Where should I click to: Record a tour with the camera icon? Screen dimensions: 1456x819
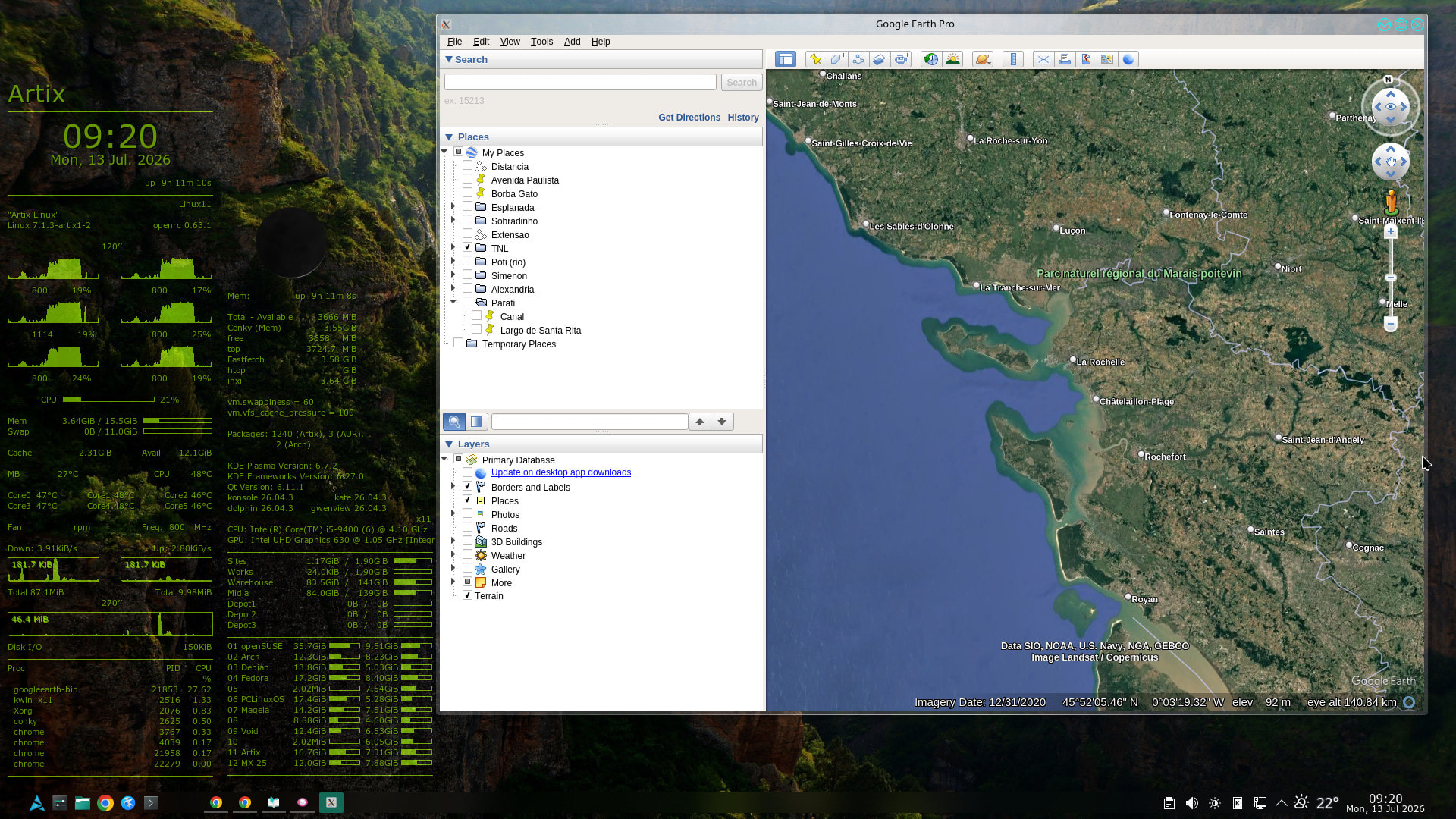point(901,59)
